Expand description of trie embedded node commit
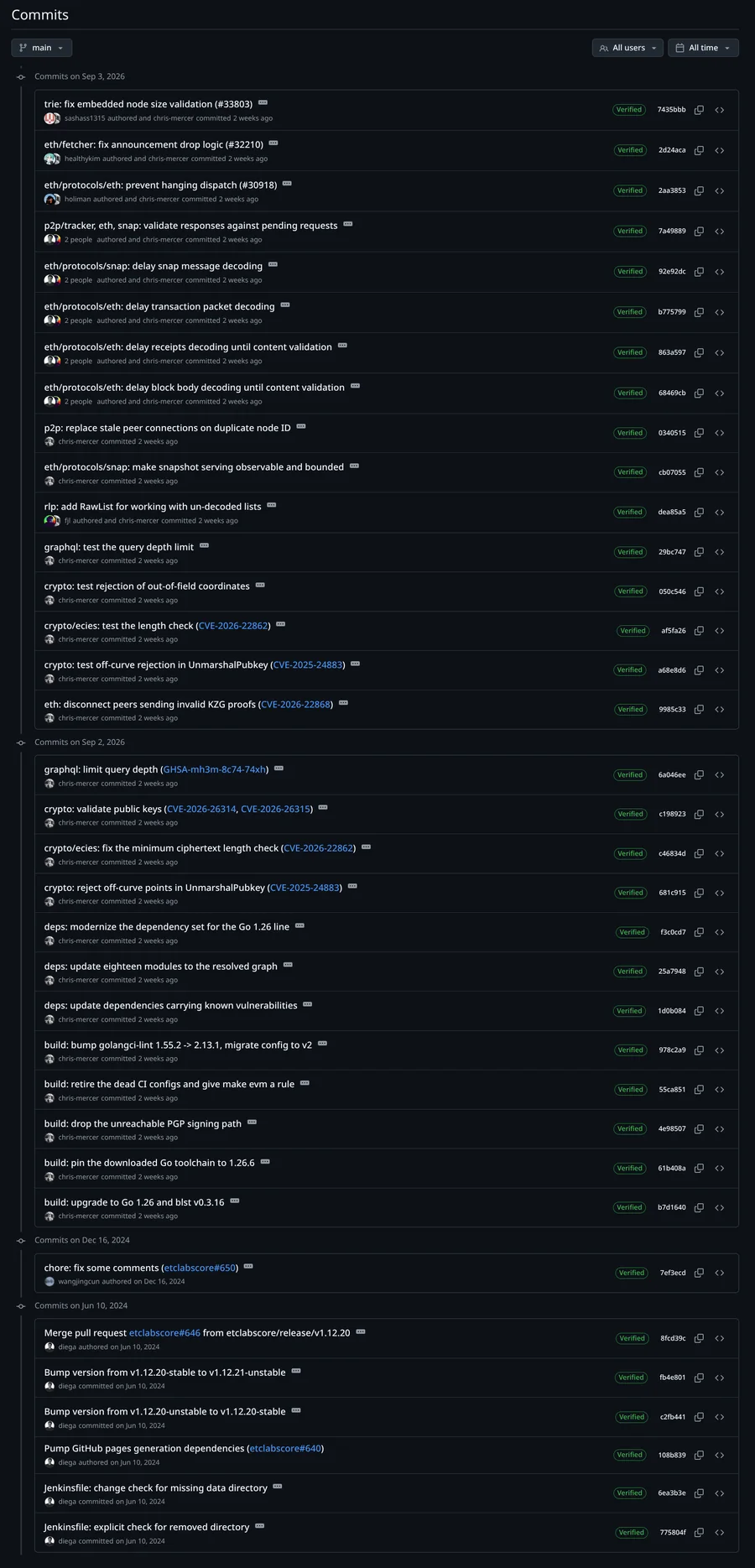 click(263, 103)
